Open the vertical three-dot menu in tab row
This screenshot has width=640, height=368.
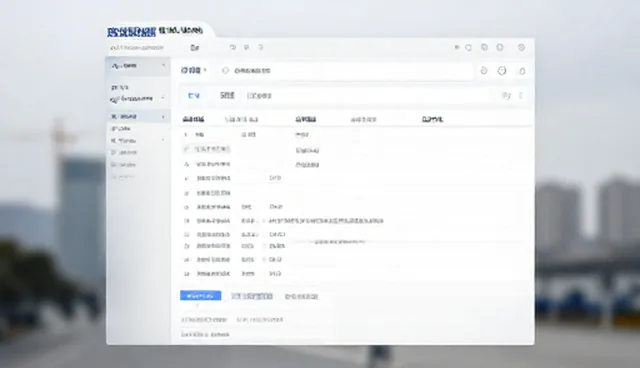coord(520,95)
